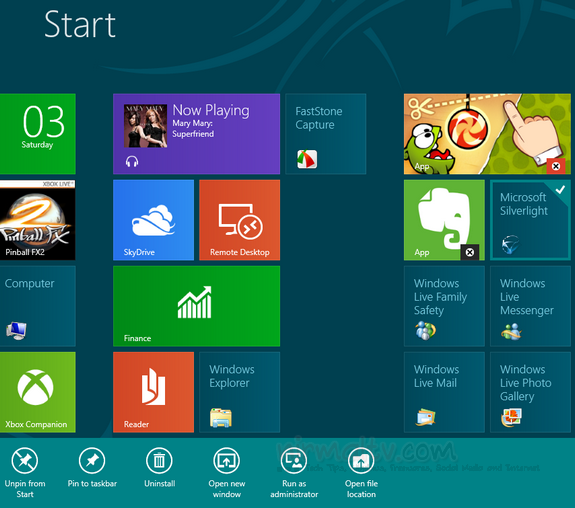The height and width of the screenshot is (508, 575).
Task: Open Windows Live Messenger tile
Action: tap(530, 306)
